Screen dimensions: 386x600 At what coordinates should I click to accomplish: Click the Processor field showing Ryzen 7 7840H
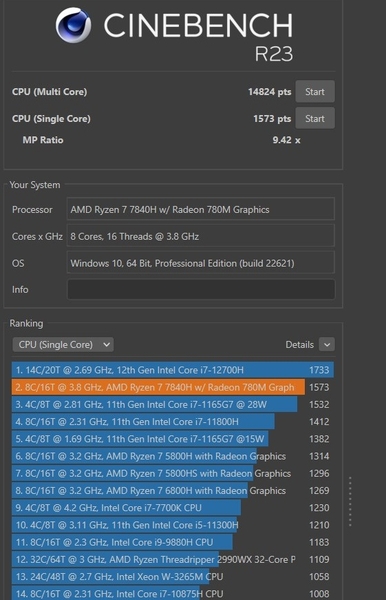(x=201, y=209)
